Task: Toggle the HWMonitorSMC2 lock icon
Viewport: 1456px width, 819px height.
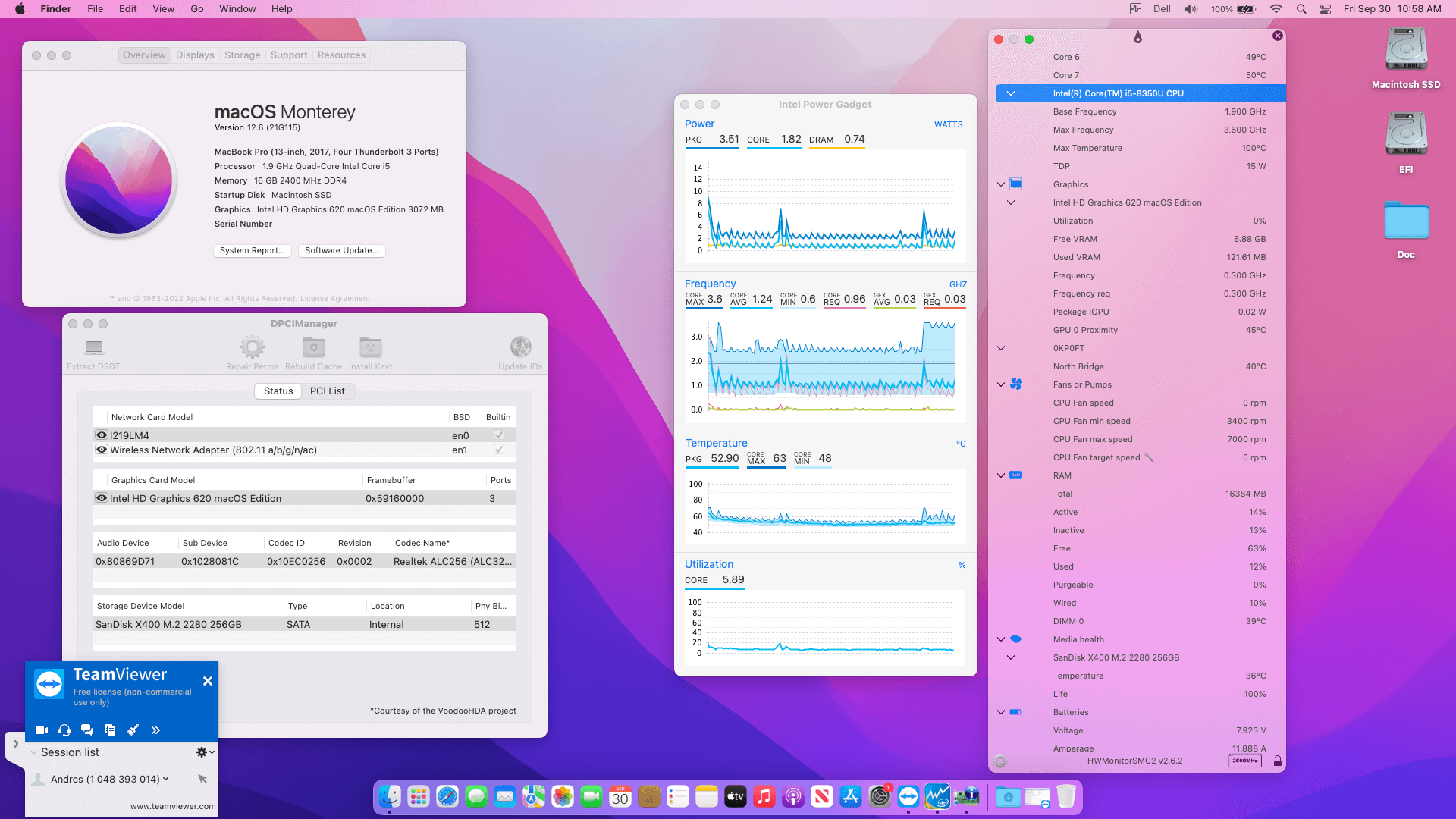Action: tap(1278, 761)
